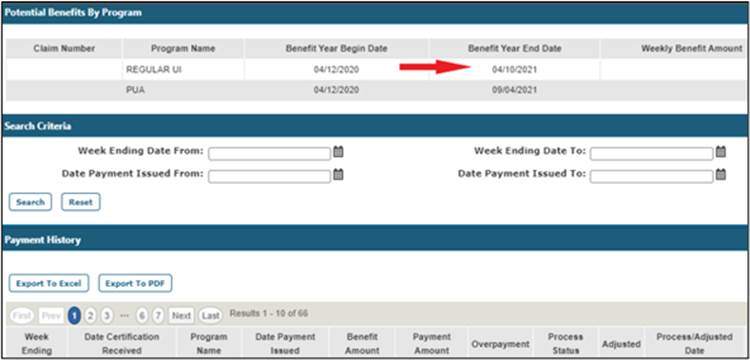
Task: Go to the First results page
Action: coord(22,316)
